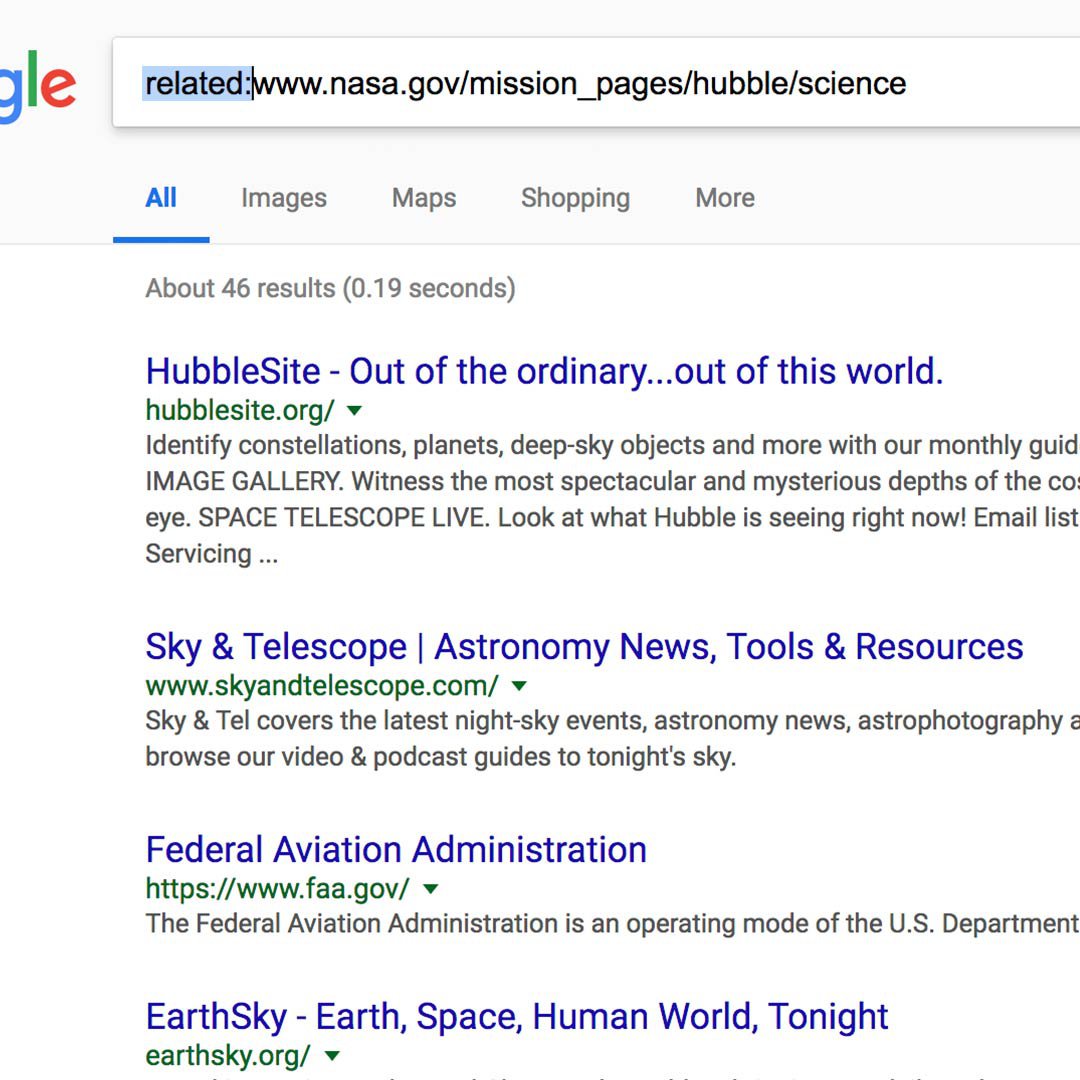Click the snippet 'Sky & Tel covers the latest'
This screenshot has width=1080, height=1080.
612,739
